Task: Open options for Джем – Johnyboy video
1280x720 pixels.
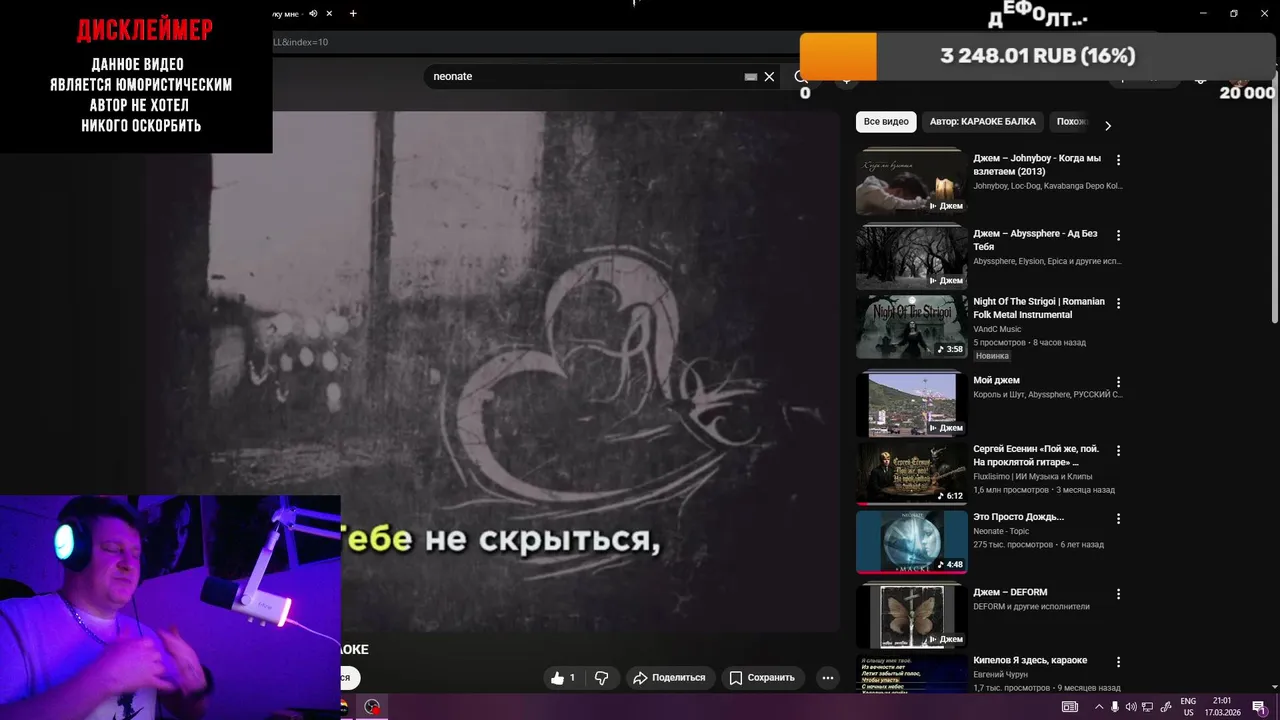Action: [x=1118, y=160]
